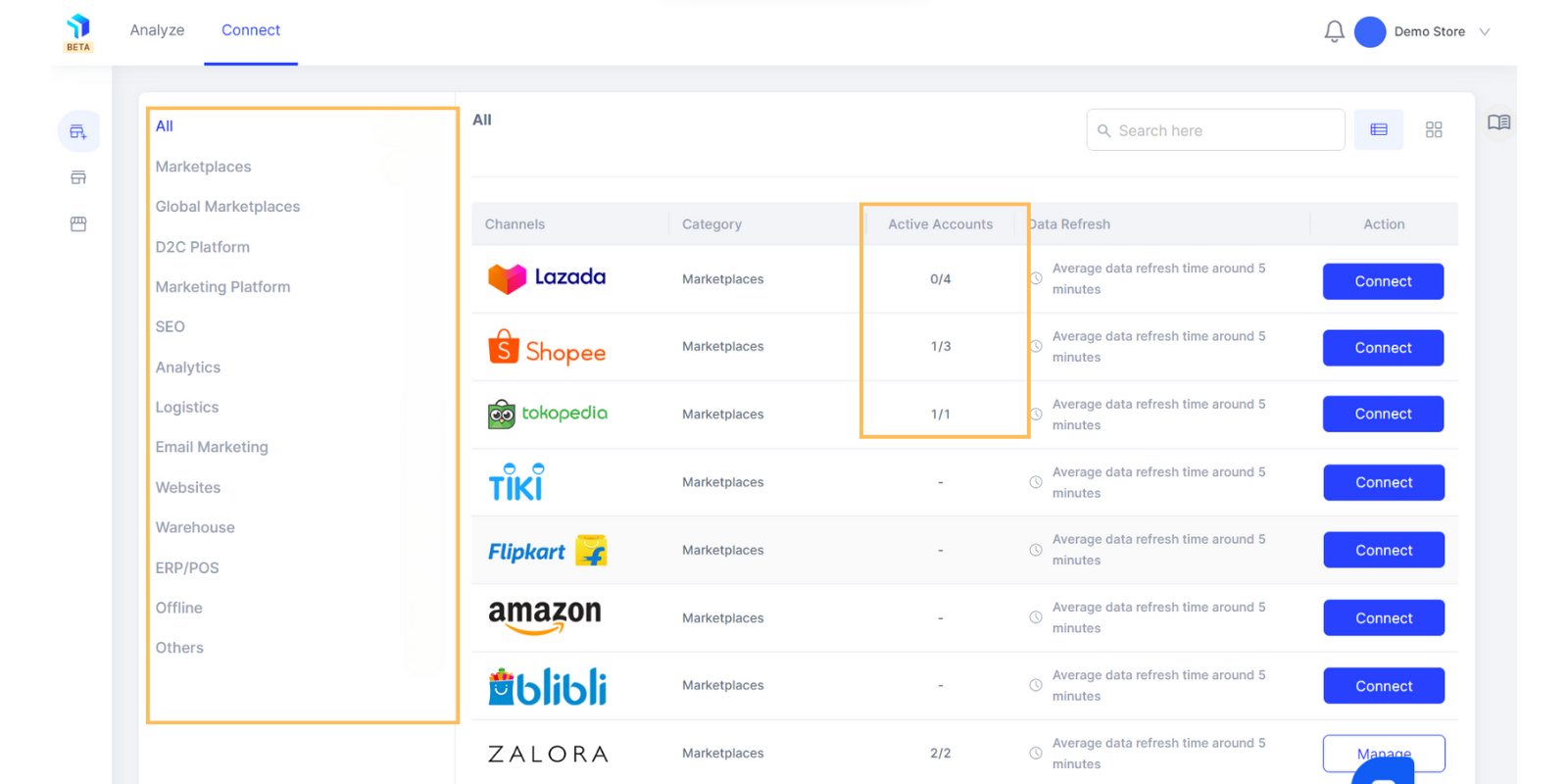Click the Flipkart logo
This screenshot has height=784, width=1568.
point(547,551)
